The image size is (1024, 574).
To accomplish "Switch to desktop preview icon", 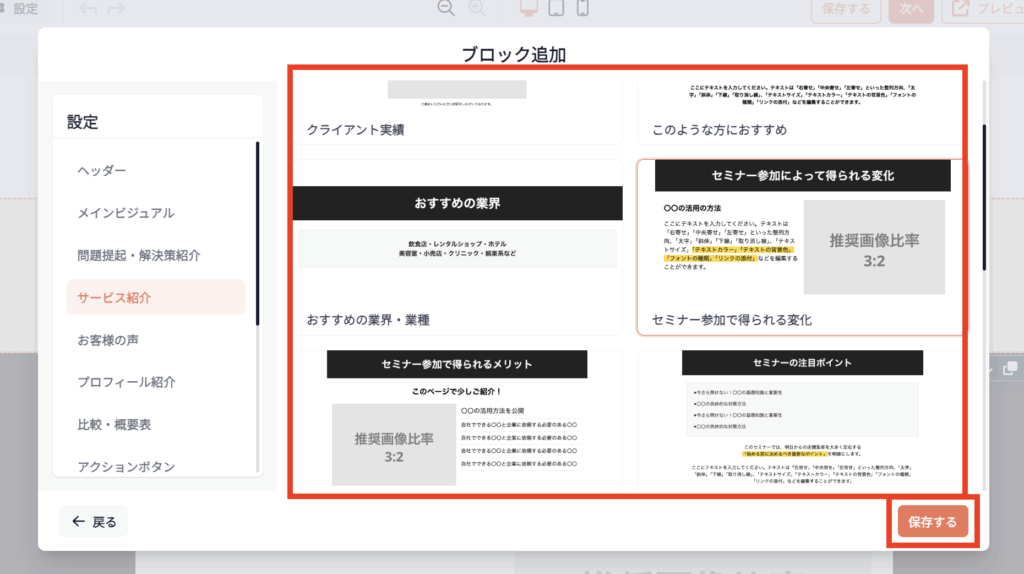I will (x=531, y=8).
